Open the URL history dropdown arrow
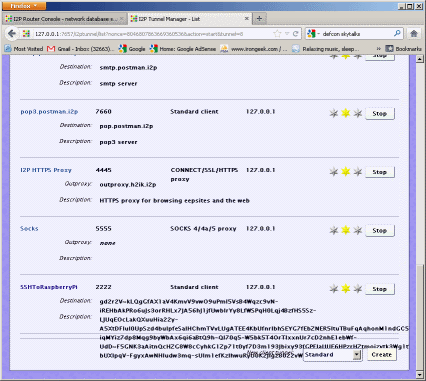This screenshot has height=381, width=426. tap(287, 34)
